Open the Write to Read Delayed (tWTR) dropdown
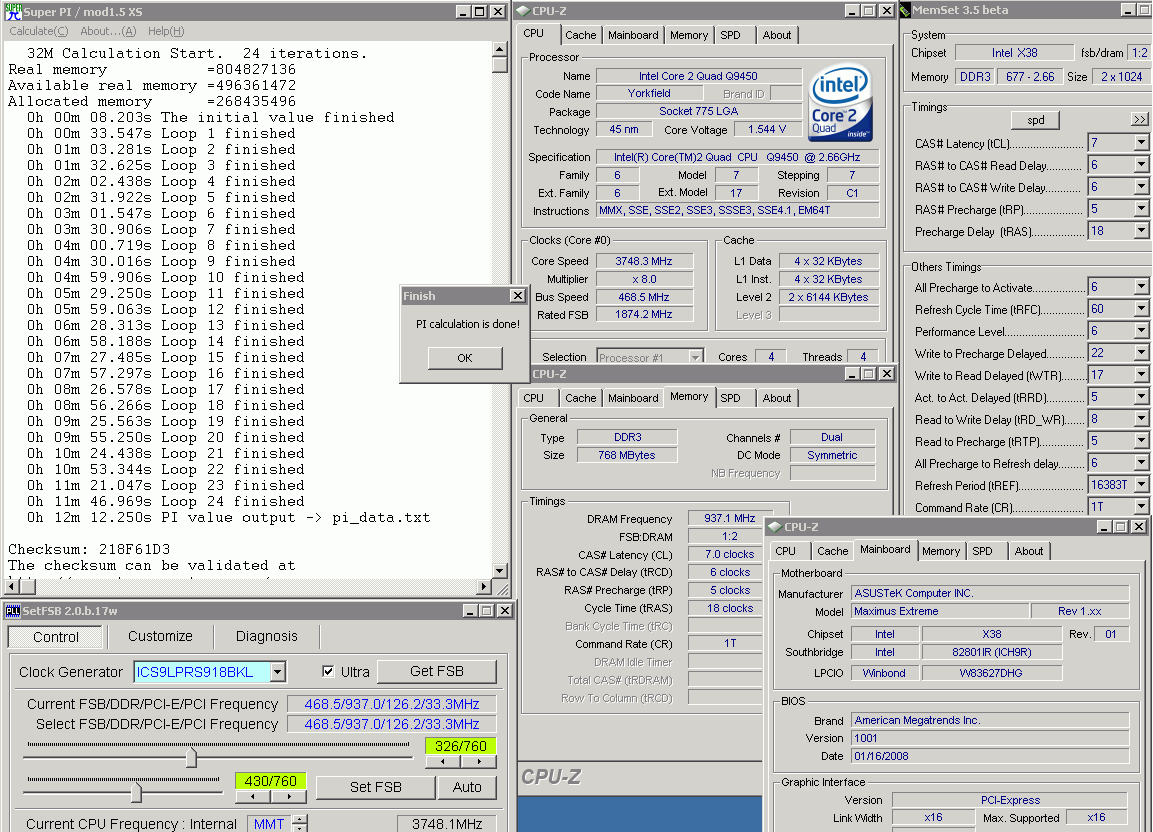Viewport: 1153px width, 832px height. click(1140, 375)
